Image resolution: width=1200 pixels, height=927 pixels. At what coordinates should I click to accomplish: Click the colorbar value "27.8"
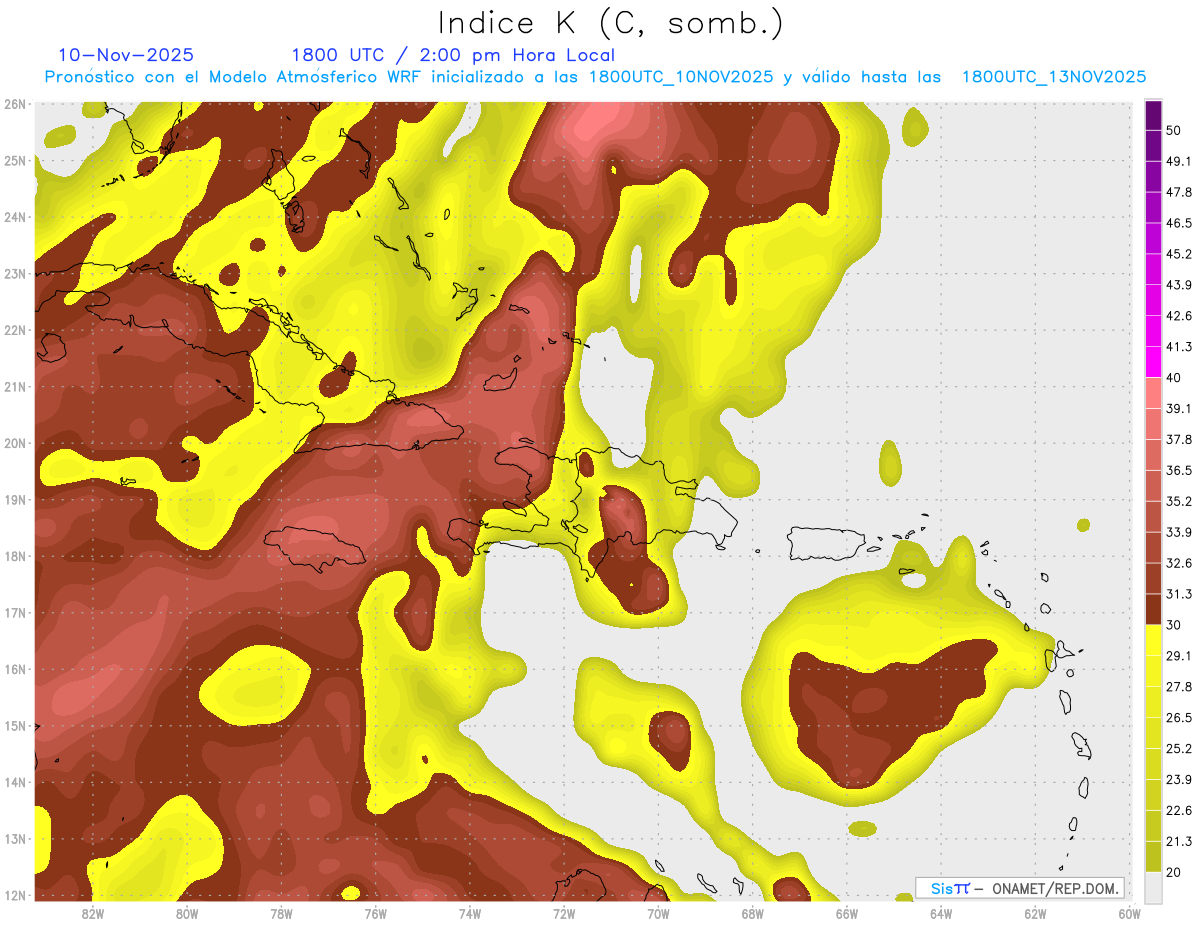click(x=1179, y=687)
